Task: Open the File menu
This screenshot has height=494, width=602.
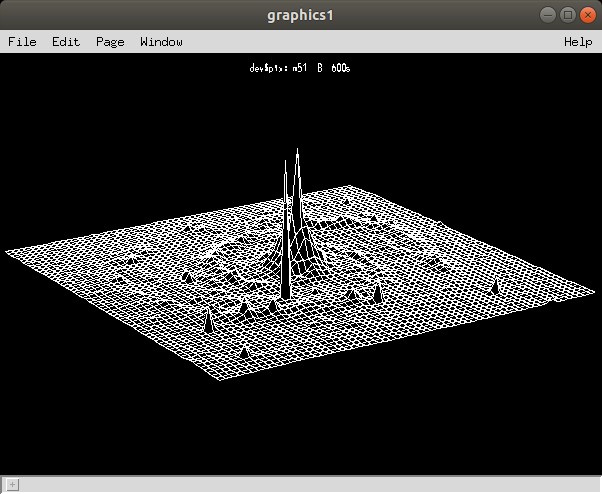Action: click(22, 42)
